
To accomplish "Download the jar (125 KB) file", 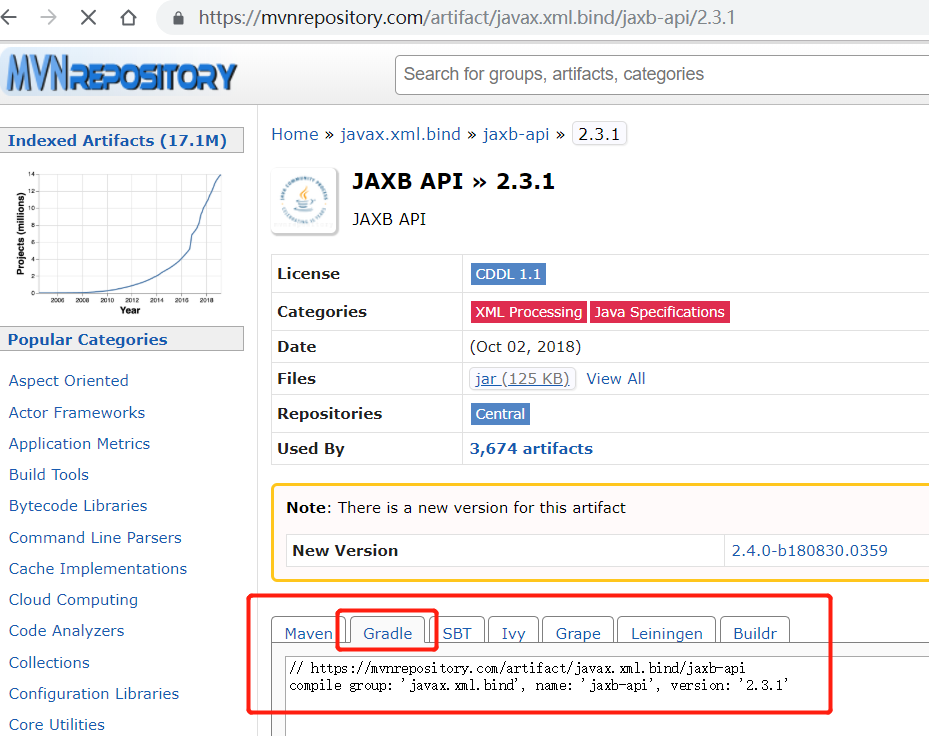I will pyautogui.click(x=522, y=378).
